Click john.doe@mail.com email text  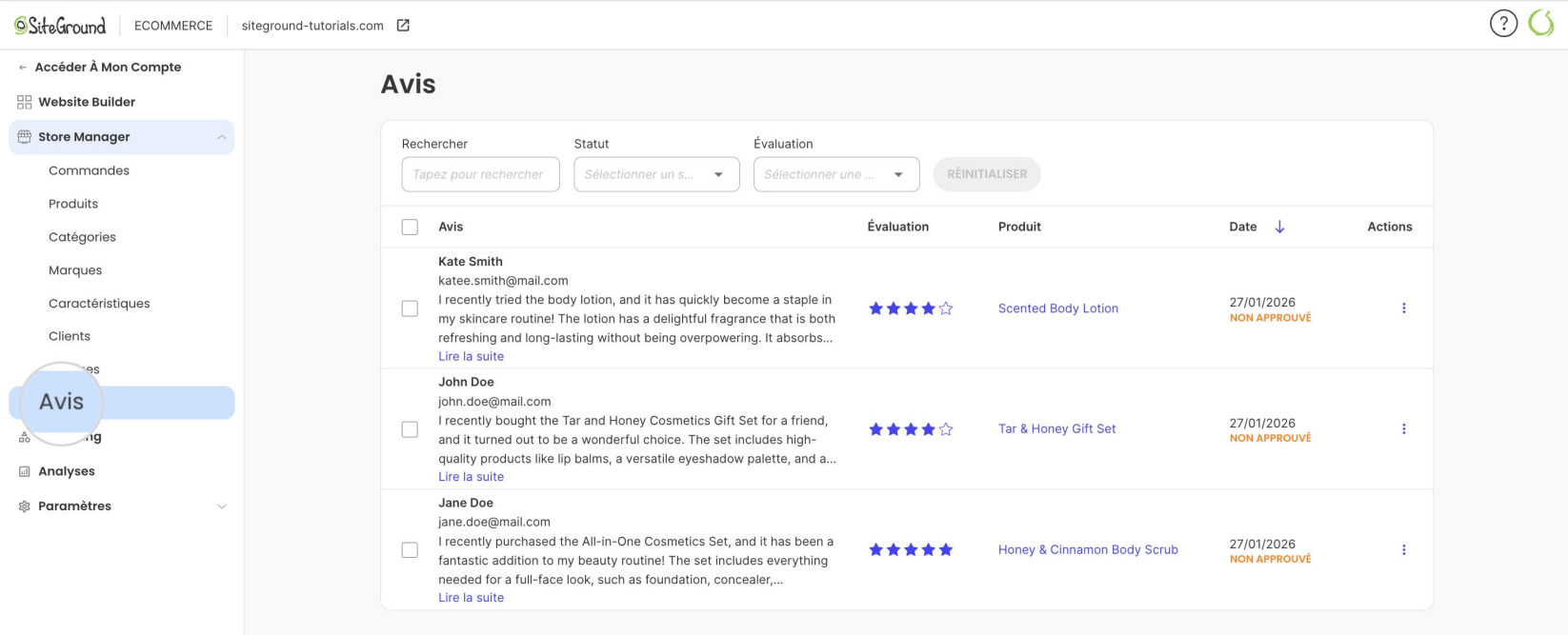[494, 402]
